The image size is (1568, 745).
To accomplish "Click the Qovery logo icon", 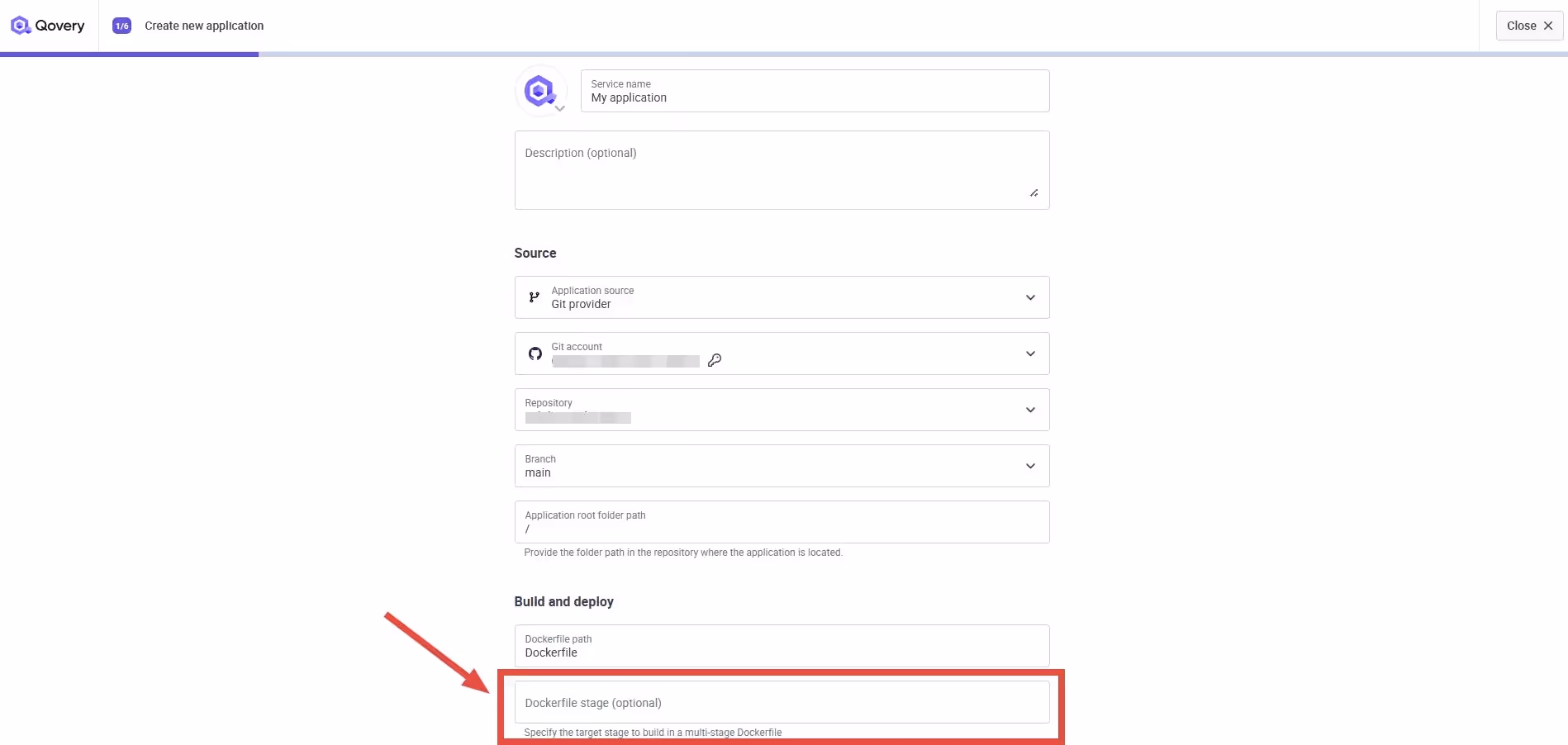I will (20, 25).
